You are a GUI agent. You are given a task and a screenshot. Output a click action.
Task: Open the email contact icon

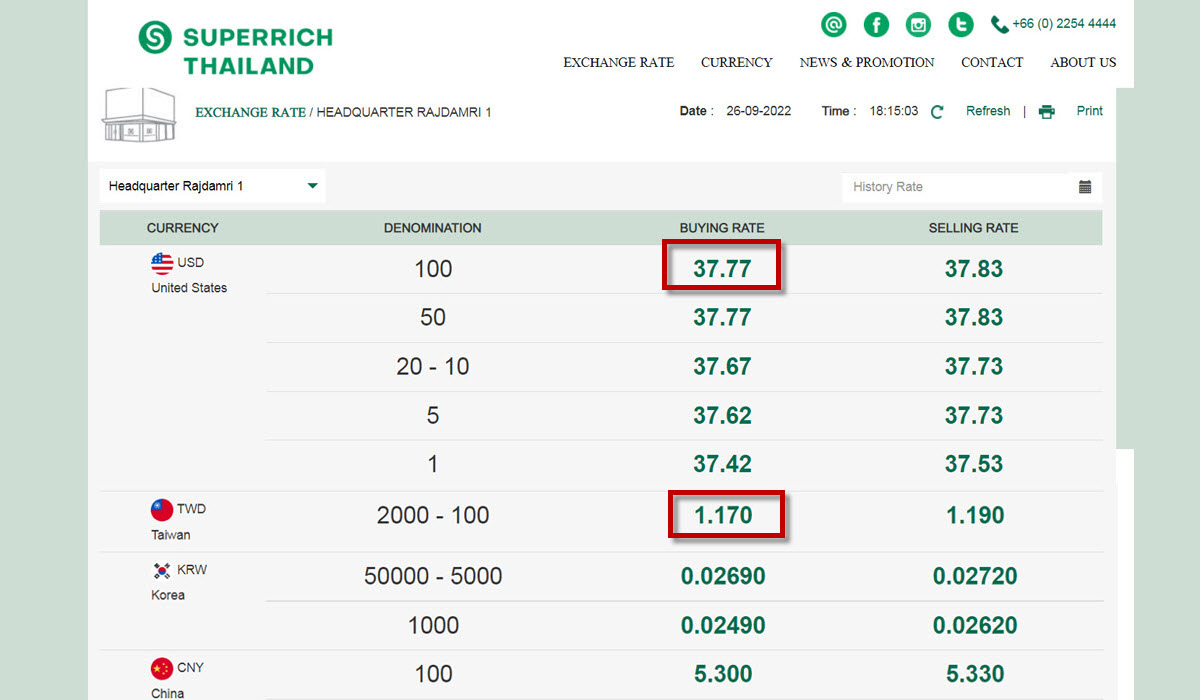833,25
